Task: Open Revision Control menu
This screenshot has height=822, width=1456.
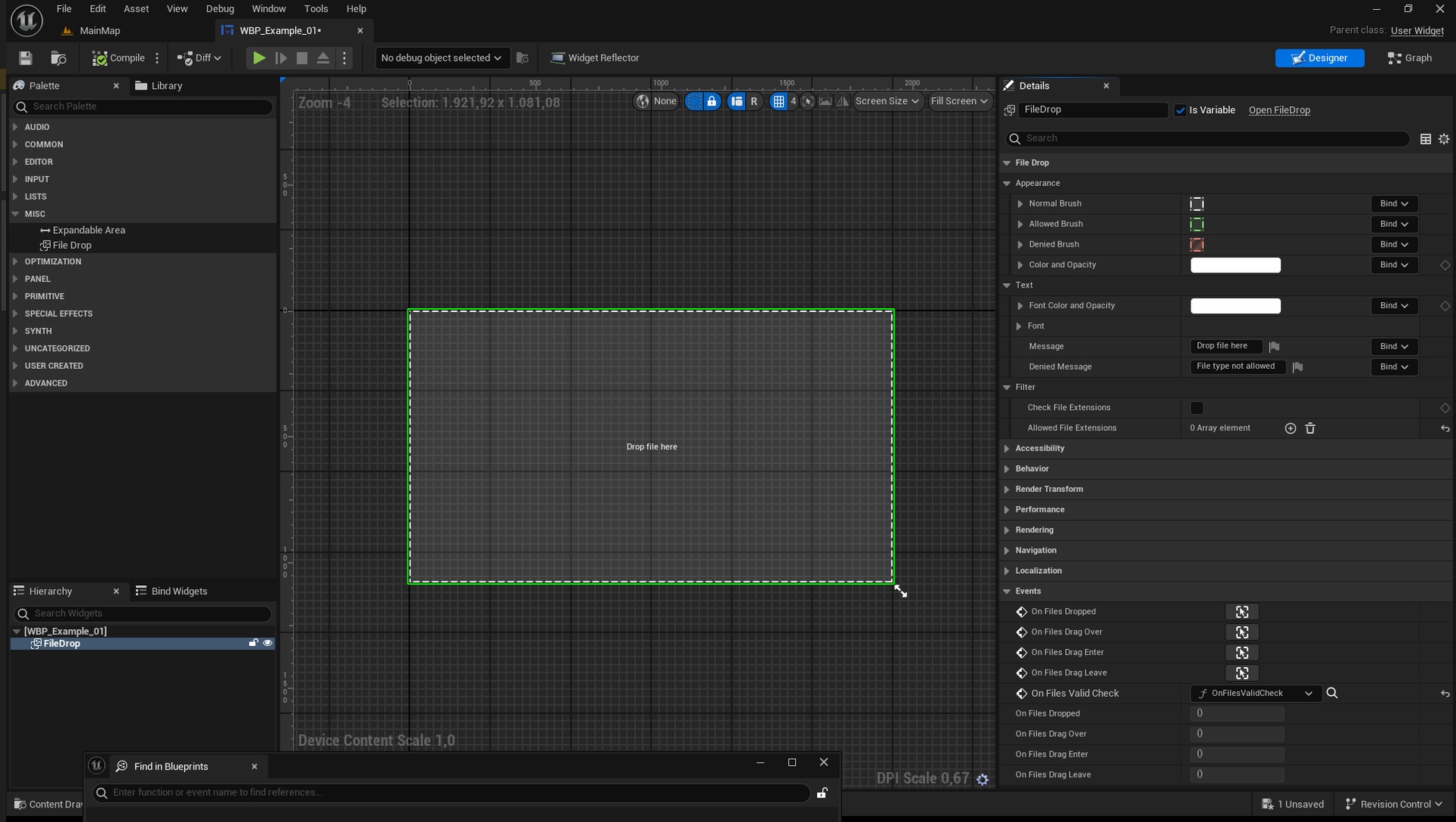Action: 1394,804
